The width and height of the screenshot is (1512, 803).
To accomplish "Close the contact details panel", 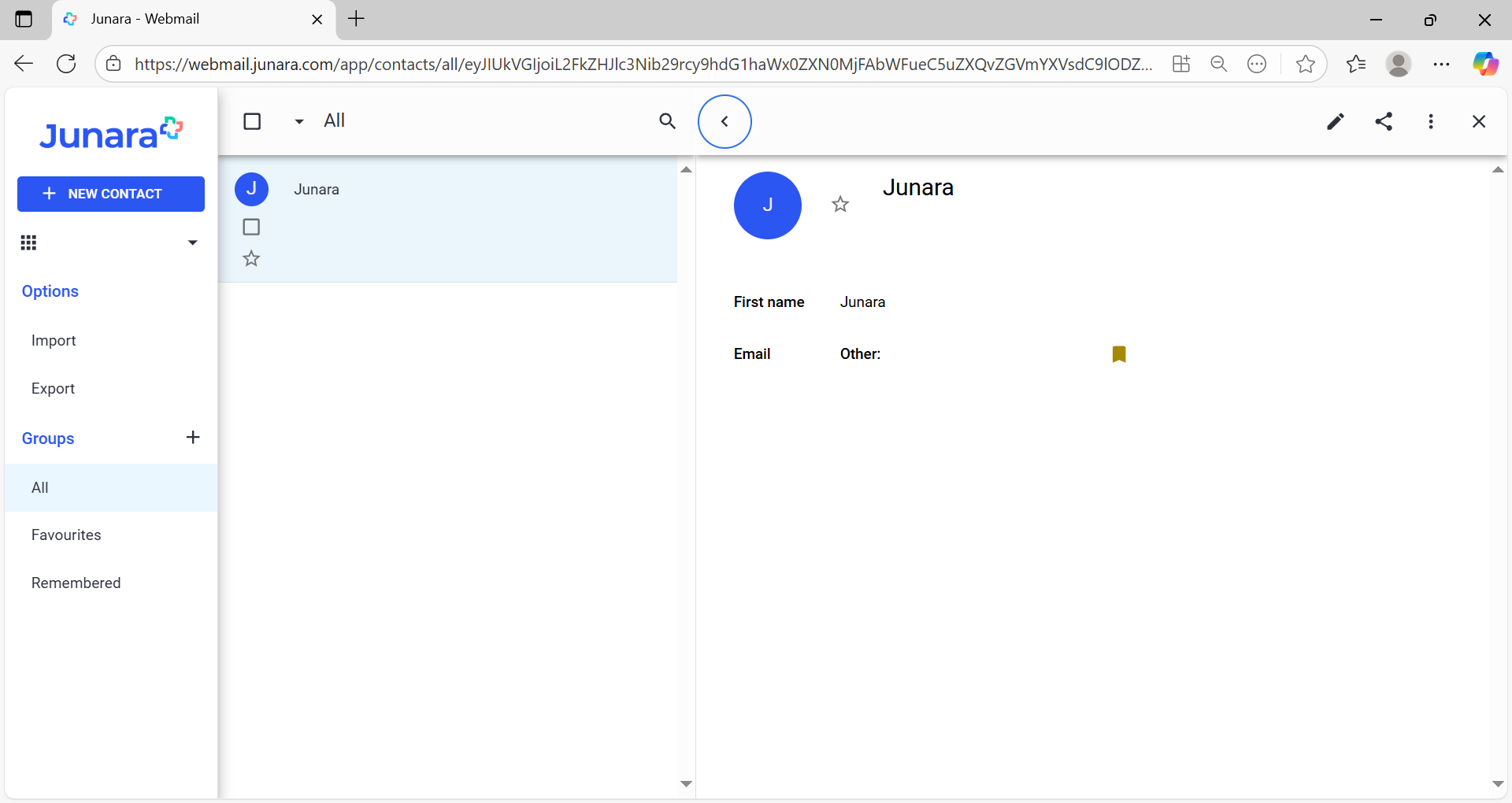I will coord(1479,121).
